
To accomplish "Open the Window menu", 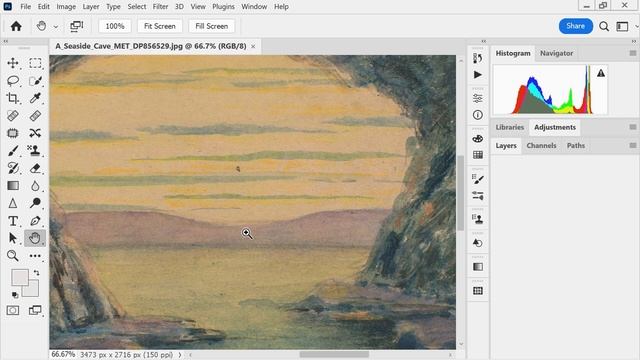I will point(254,7).
